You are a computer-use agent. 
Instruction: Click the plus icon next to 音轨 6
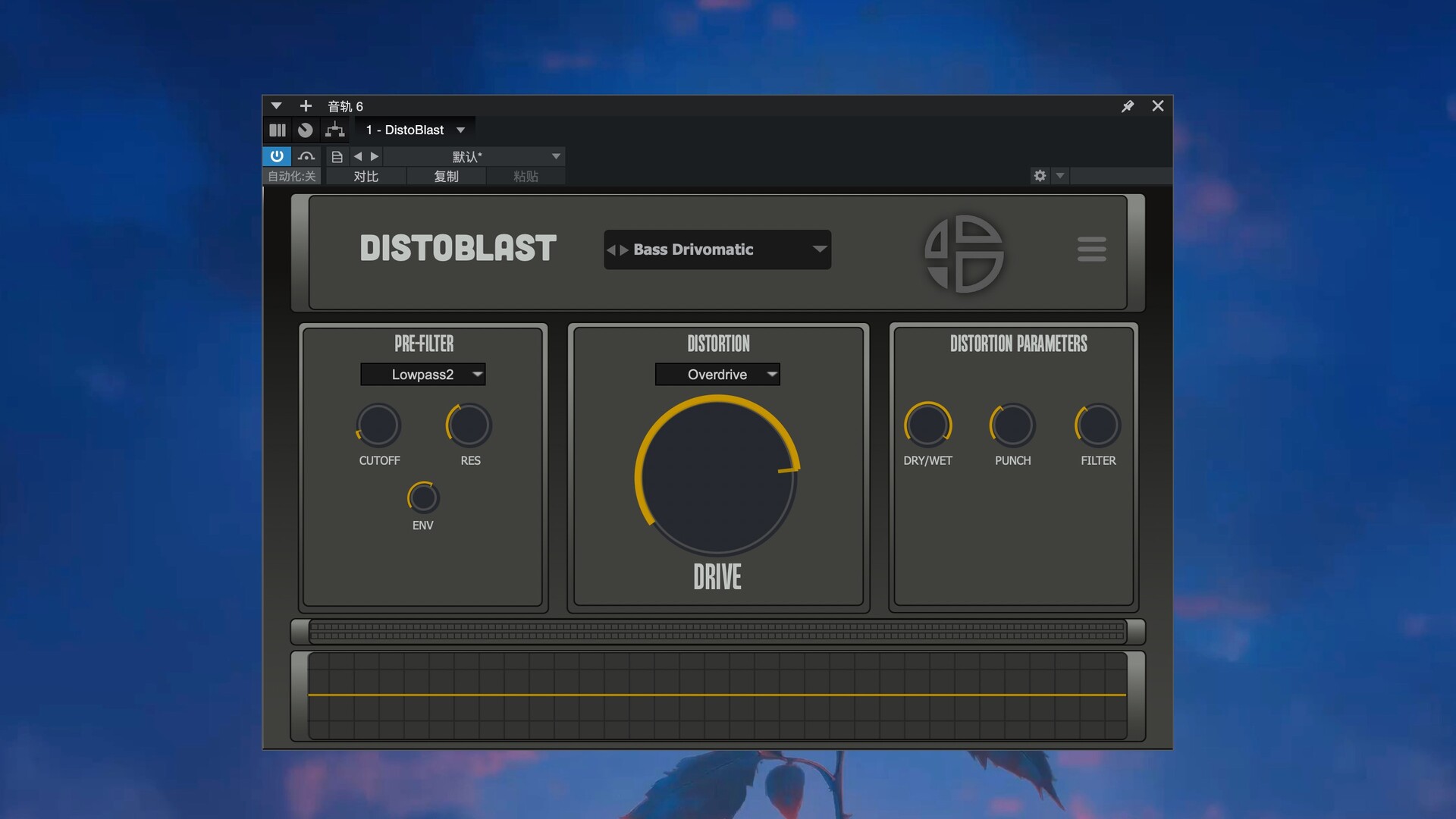pos(306,106)
